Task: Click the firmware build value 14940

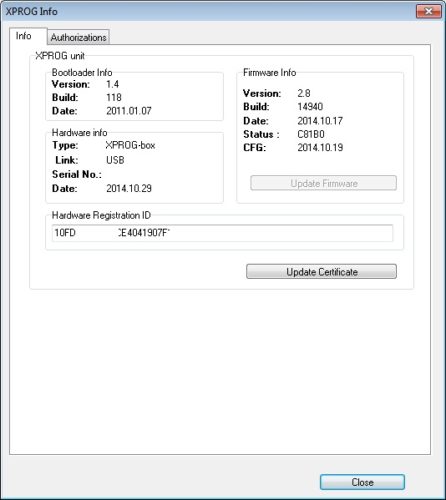Action: click(x=310, y=107)
